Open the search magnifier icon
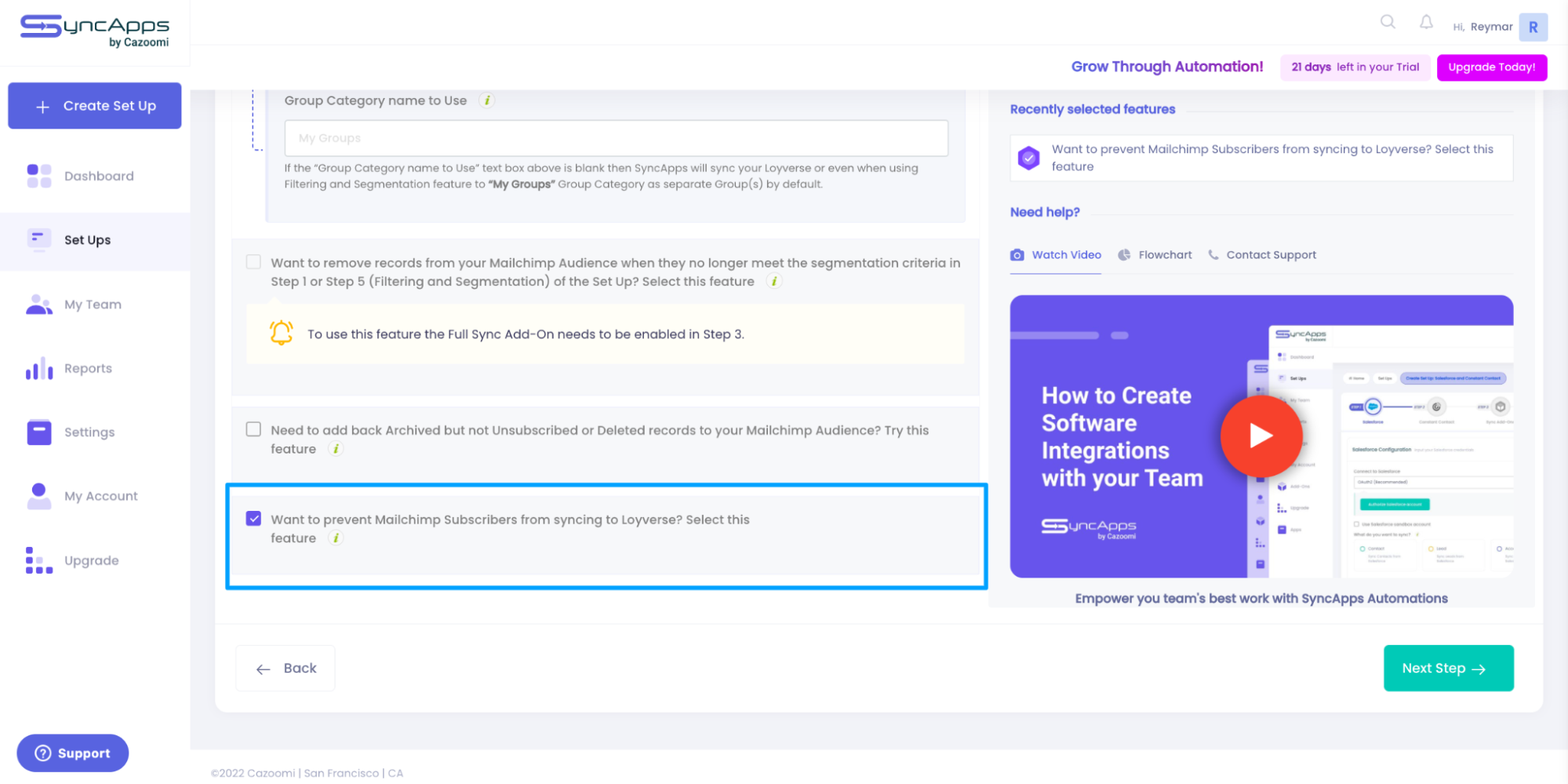 (1388, 22)
